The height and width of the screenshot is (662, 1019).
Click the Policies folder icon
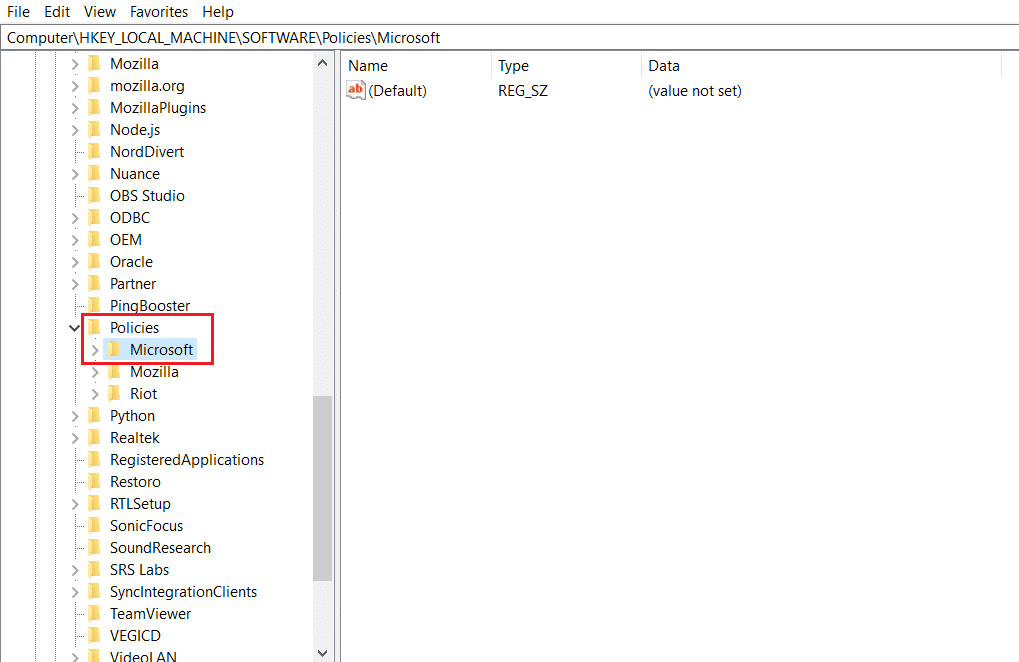[94, 327]
